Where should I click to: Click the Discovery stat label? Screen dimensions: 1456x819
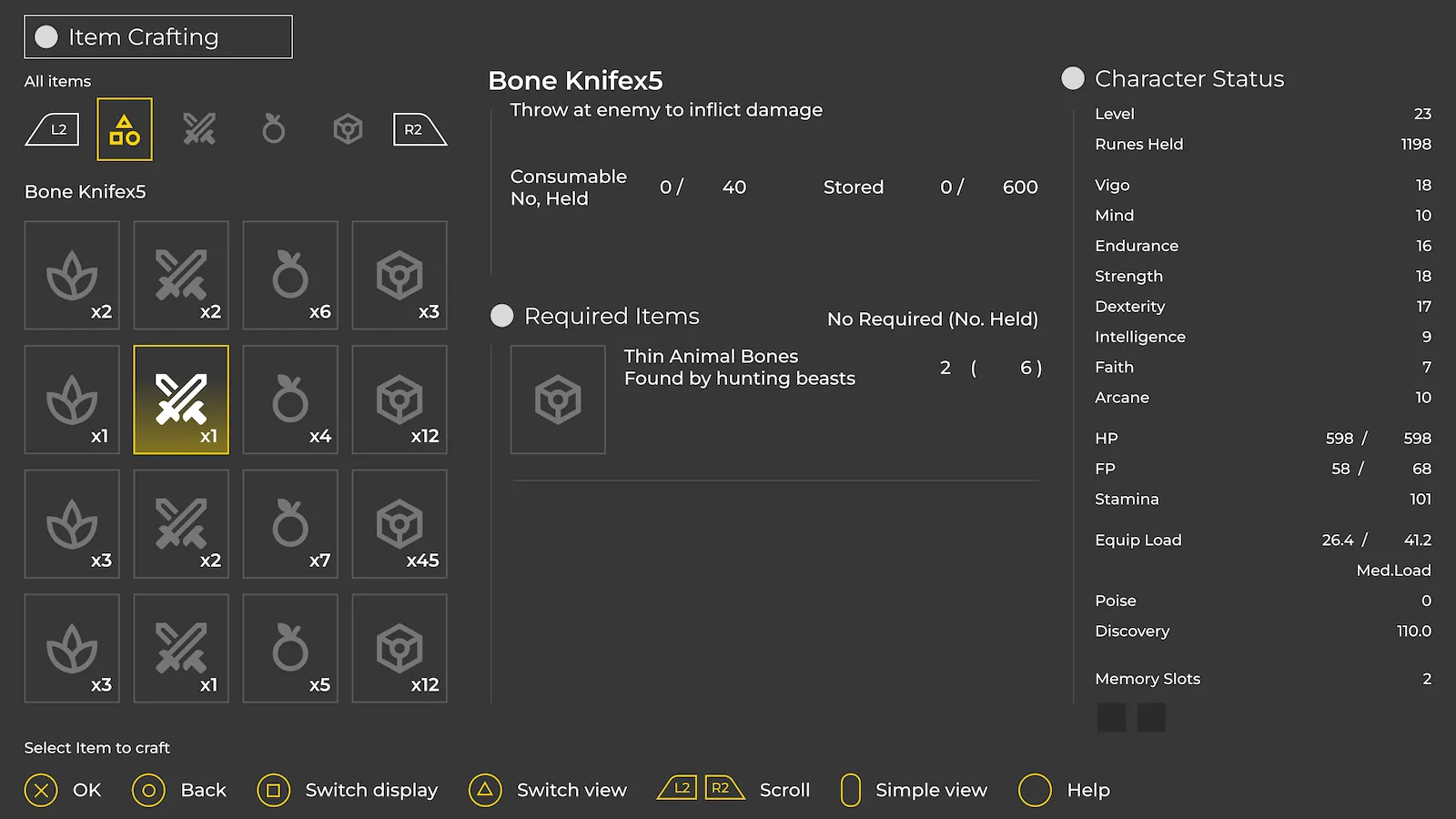[1132, 632]
